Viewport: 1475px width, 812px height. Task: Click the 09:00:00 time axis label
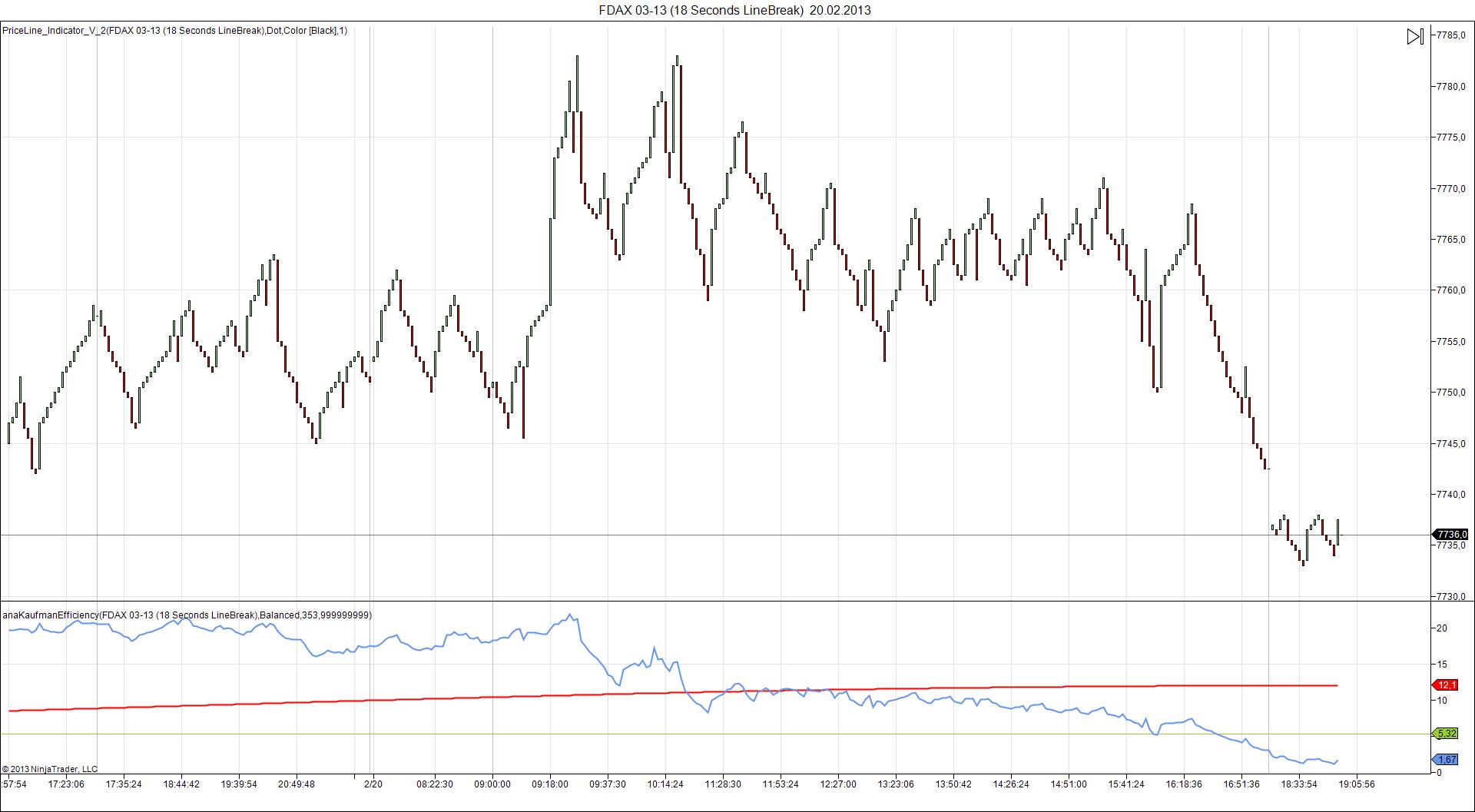point(492,784)
